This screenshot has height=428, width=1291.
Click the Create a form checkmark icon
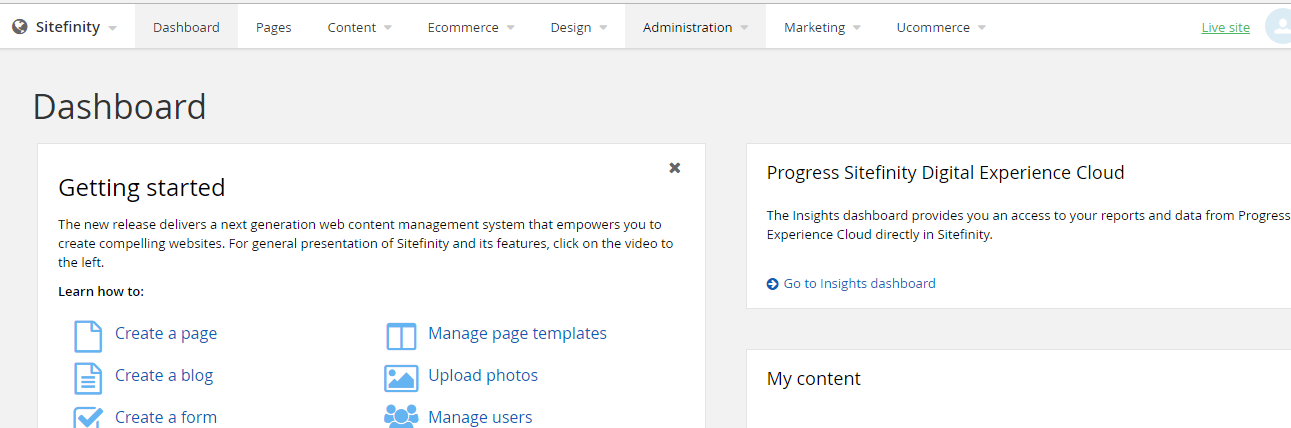coord(88,417)
